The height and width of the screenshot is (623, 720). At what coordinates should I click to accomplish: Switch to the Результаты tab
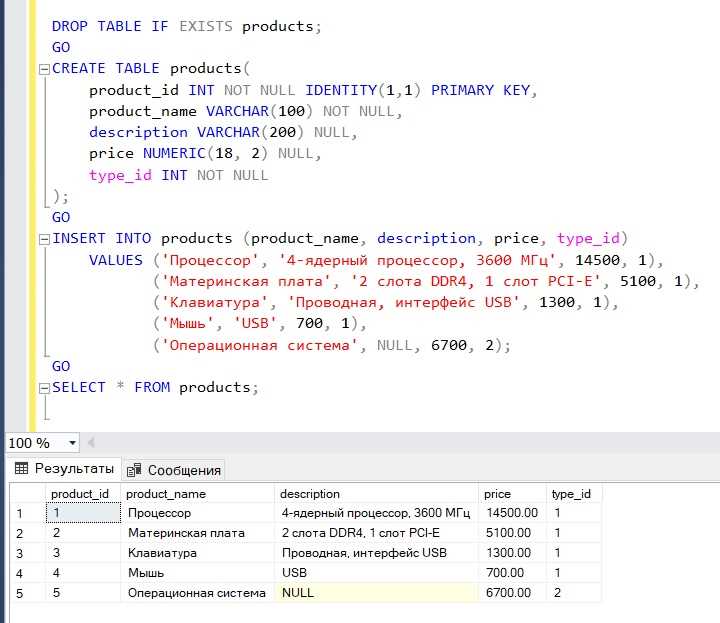point(64,468)
